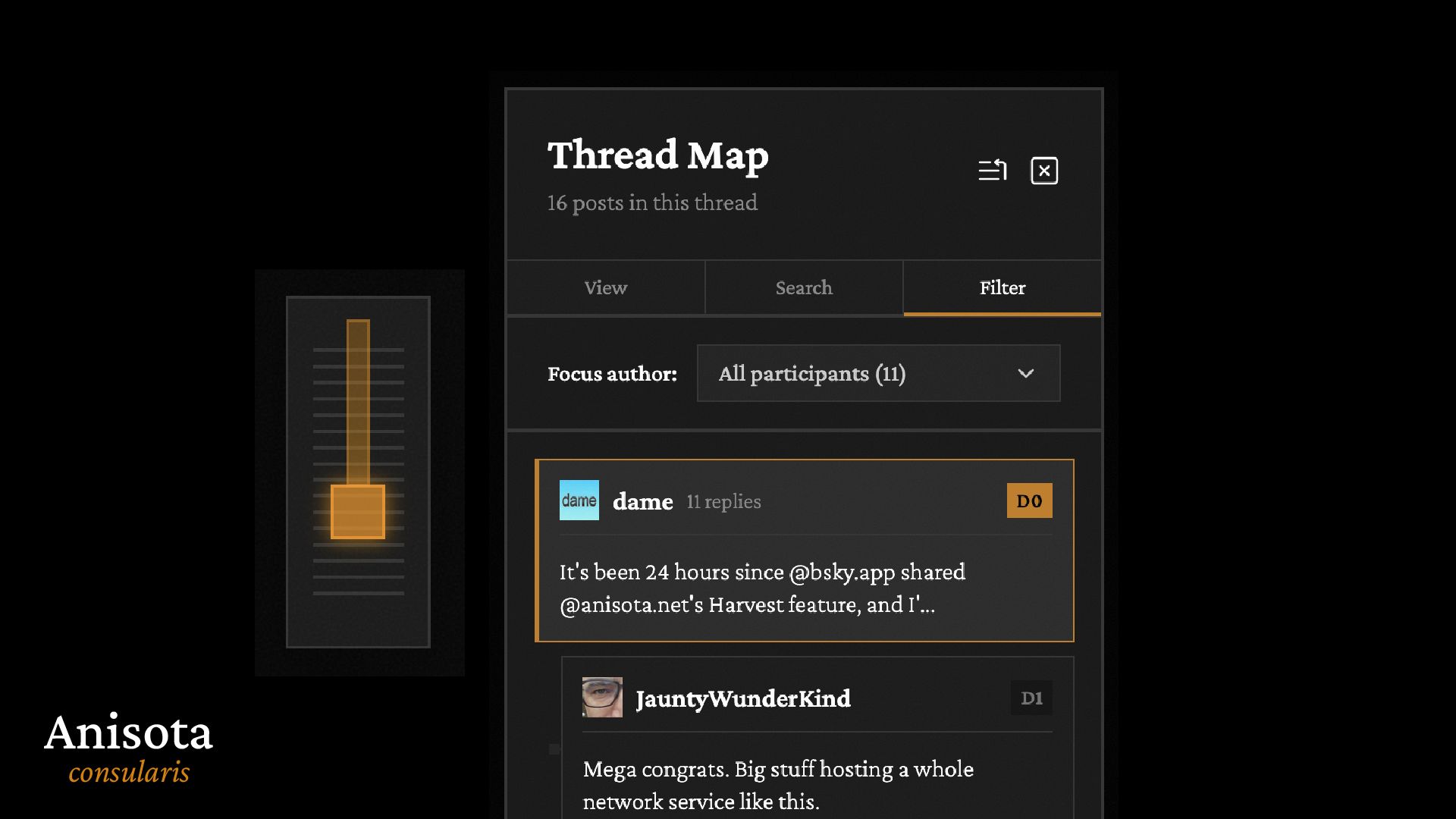
Task: Click the sort order icon in header
Action: click(x=992, y=171)
